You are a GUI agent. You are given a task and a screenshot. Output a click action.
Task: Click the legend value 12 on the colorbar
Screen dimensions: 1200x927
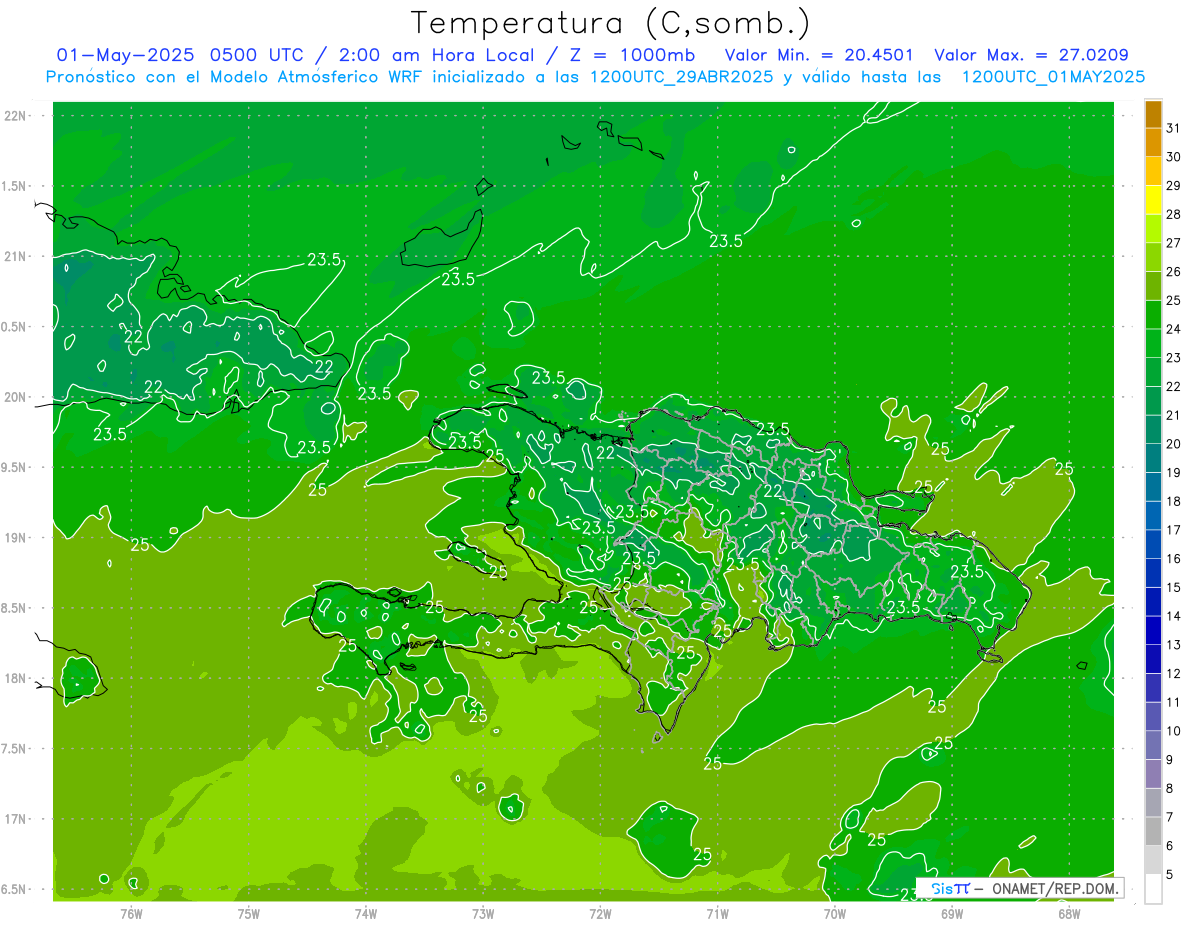[1174, 674]
